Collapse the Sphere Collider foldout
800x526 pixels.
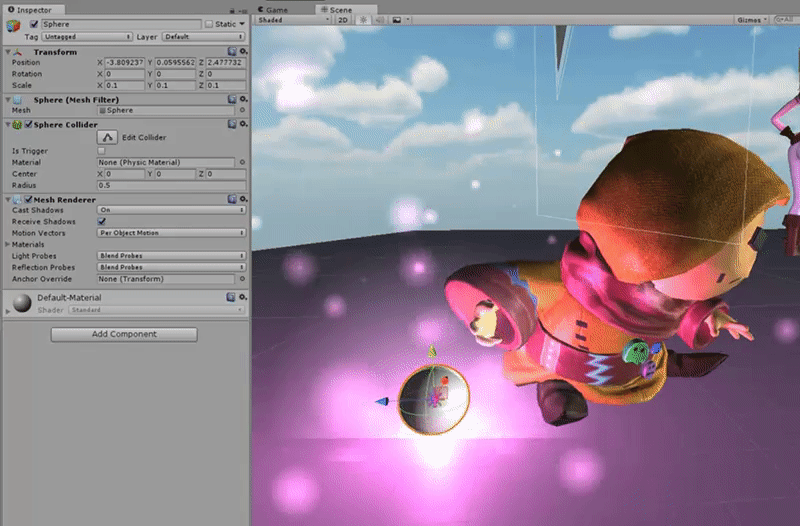click(x=8, y=124)
